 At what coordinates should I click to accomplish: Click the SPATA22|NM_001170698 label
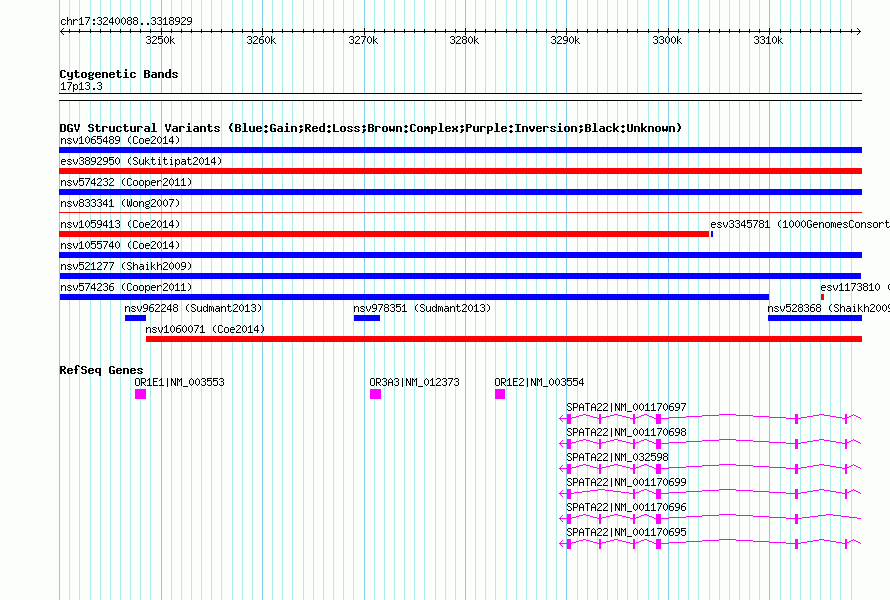(x=626, y=433)
